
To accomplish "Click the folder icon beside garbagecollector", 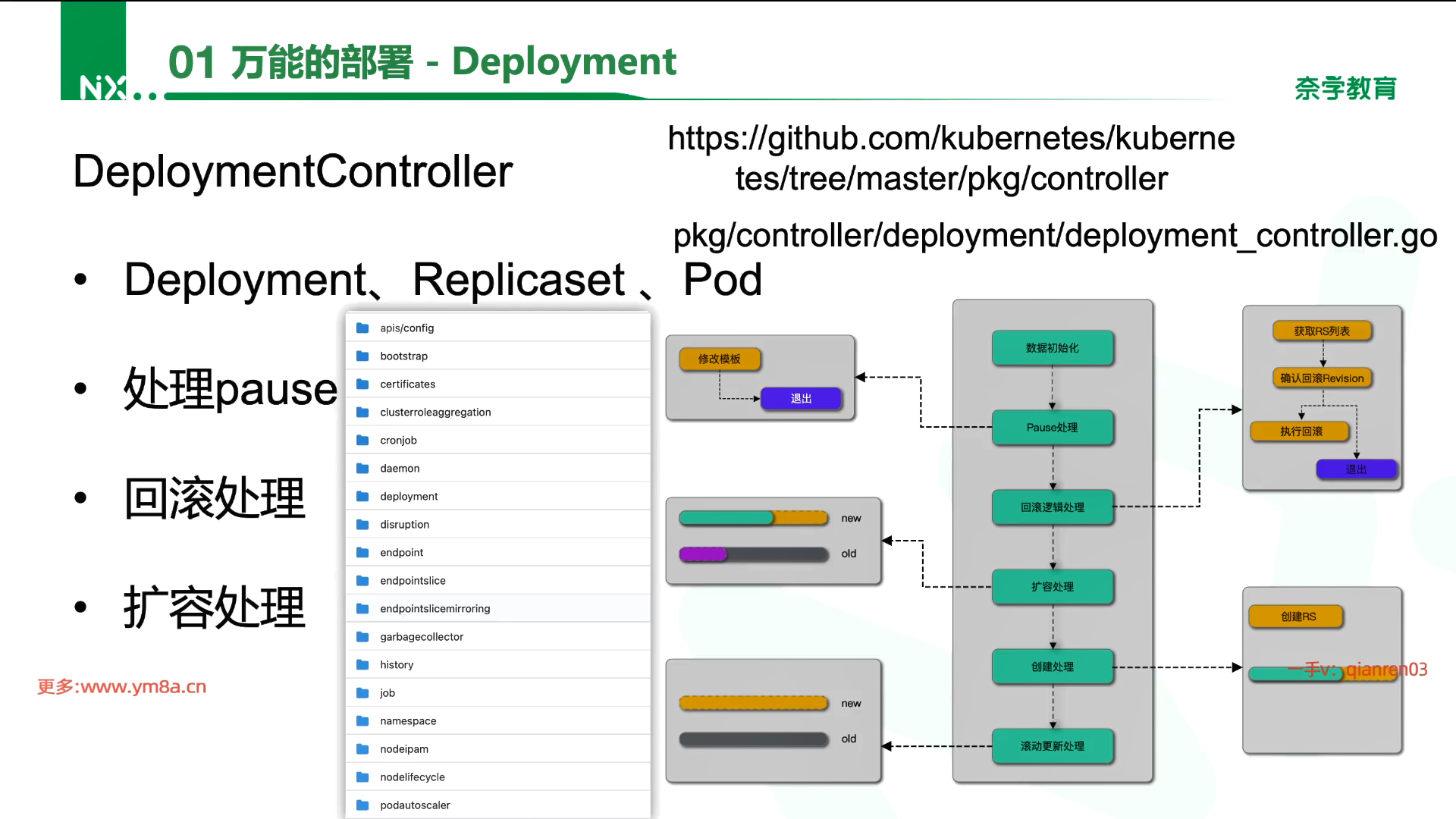I will pyautogui.click(x=362, y=636).
